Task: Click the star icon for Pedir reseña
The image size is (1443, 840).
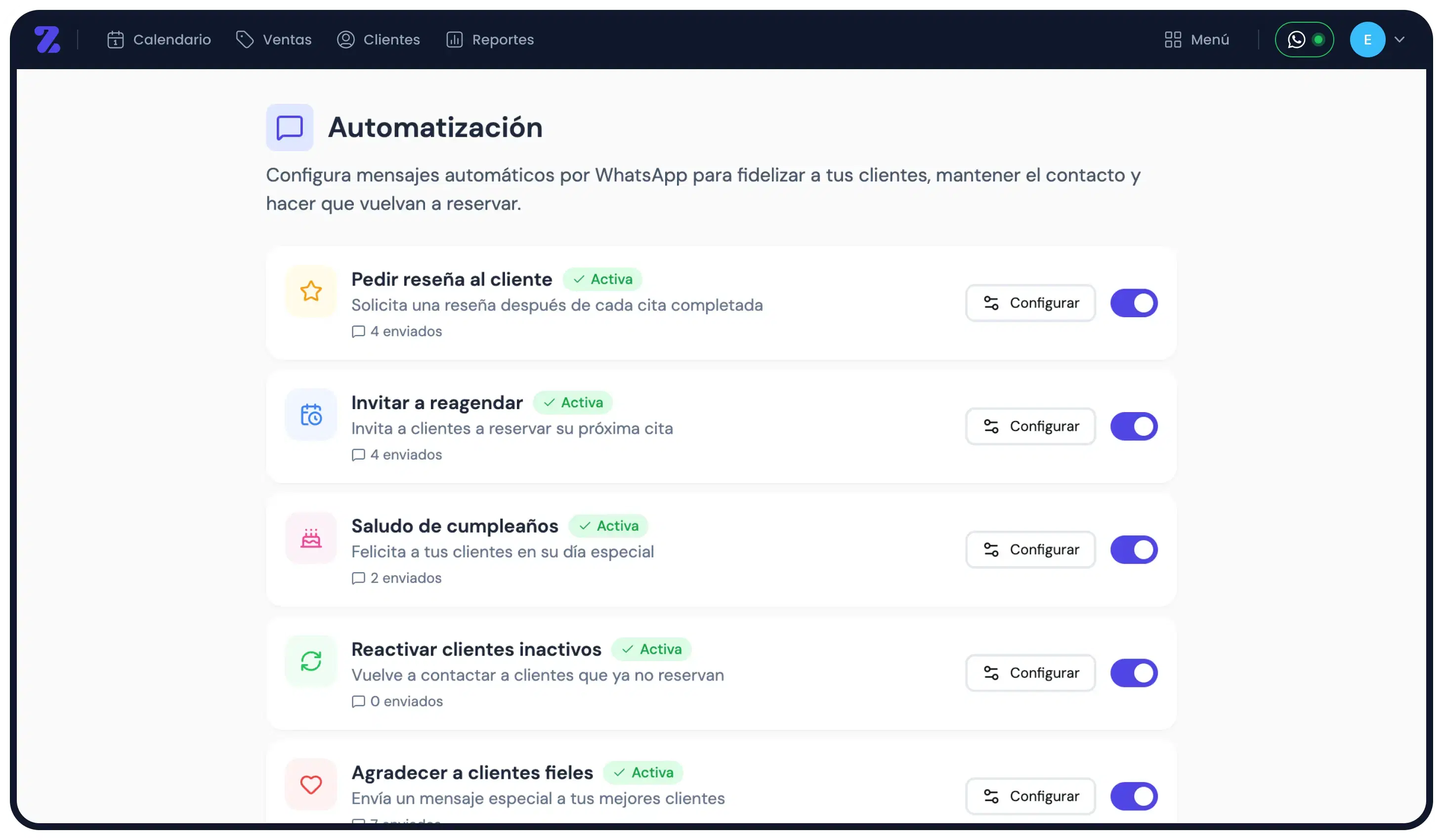Action: pyautogui.click(x=311, y=291)
